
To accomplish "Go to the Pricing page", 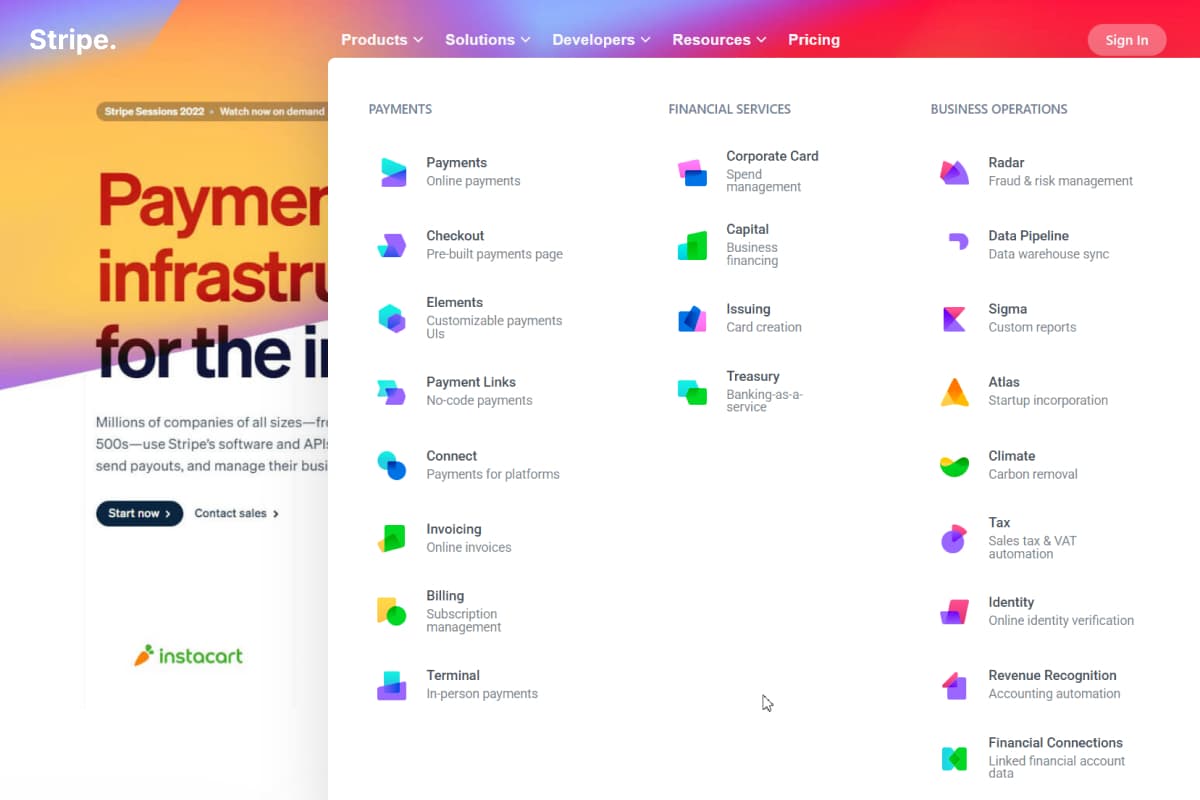I will coord(813,40).
